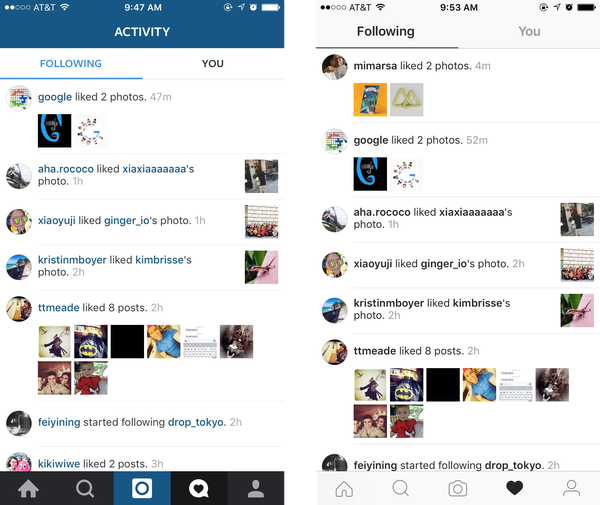The image size is (600, 505).
Task: Open outlined Search icon in white tab bar
Action: click(401, 489)
